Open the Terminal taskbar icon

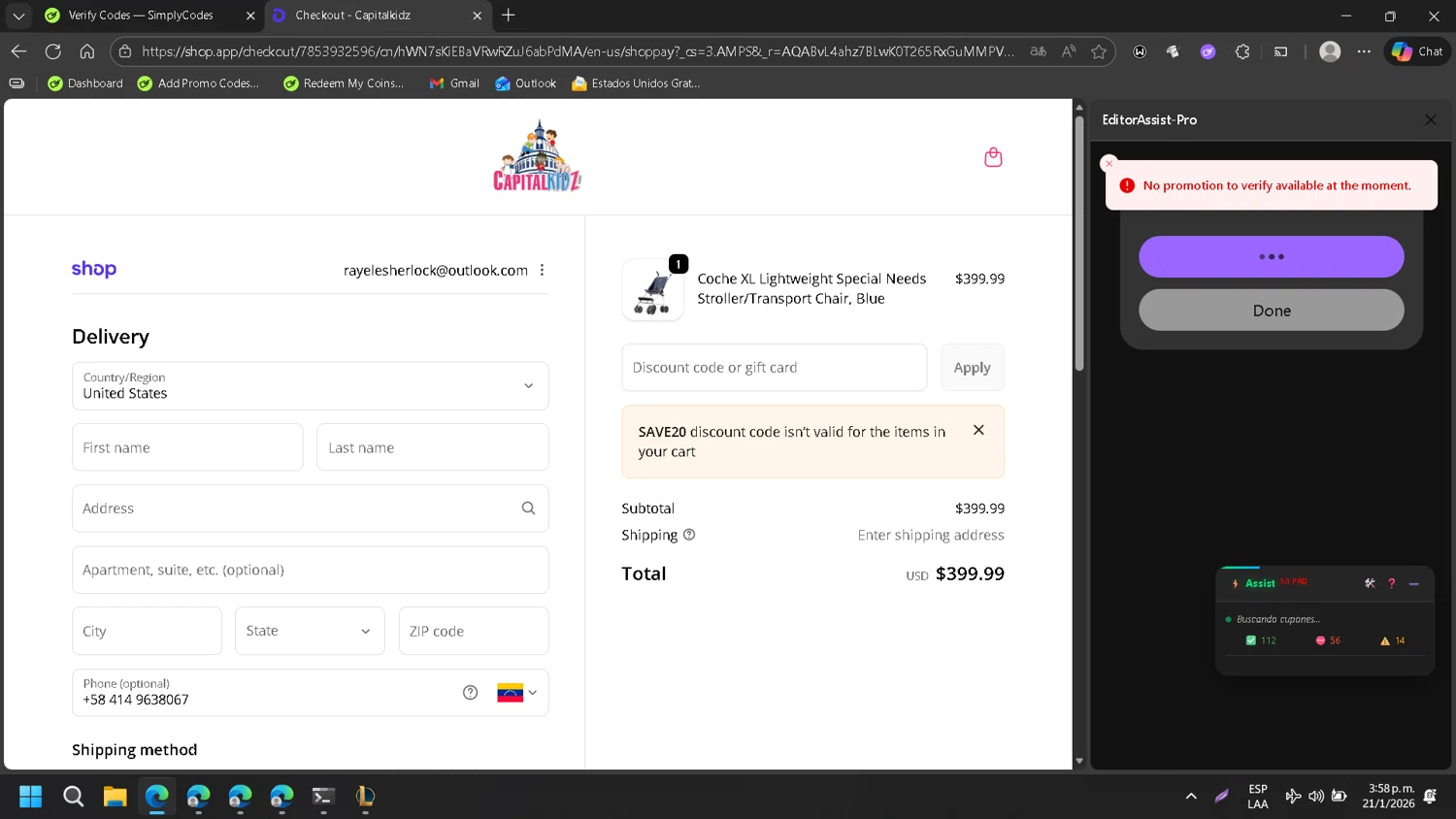click(x=323, y=797)
